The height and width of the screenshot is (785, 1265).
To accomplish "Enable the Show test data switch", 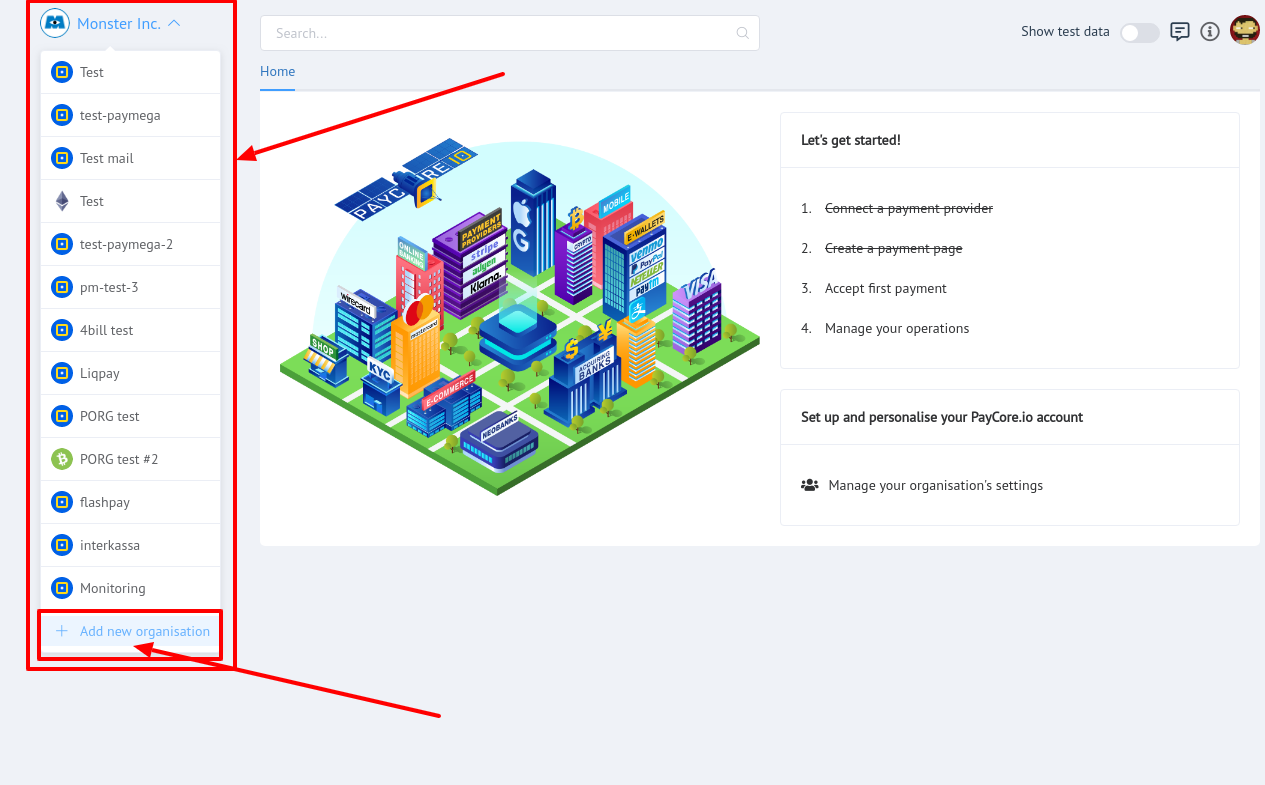I will click(1139, 32).
